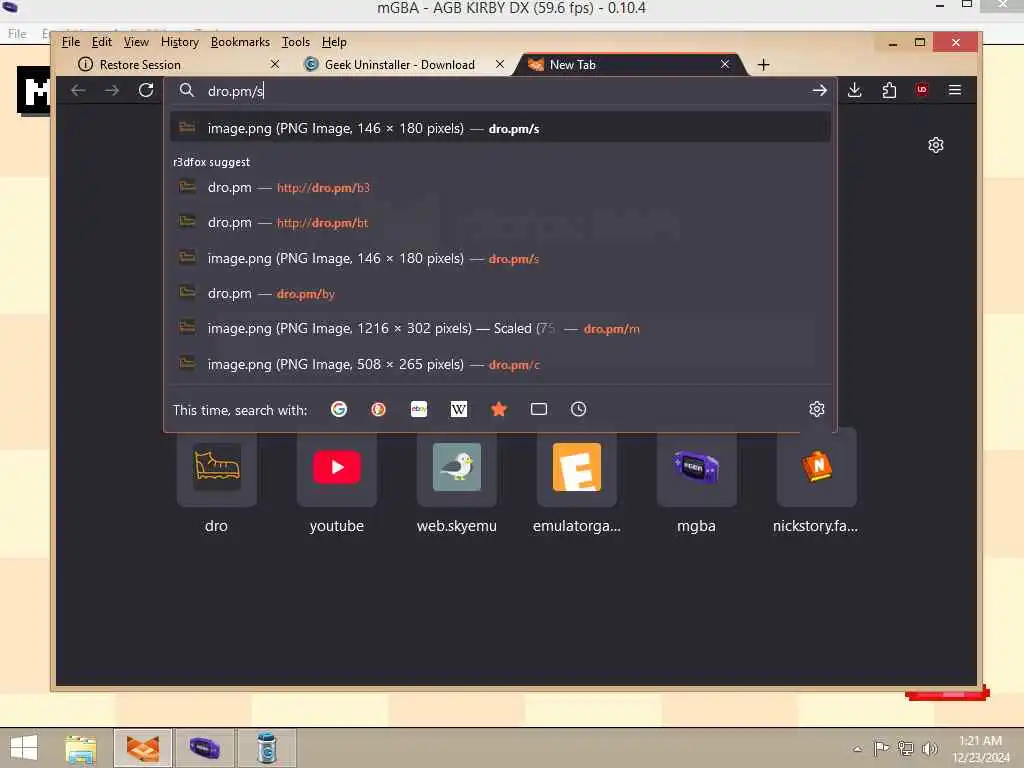Reload the current page
1024x768 pixels.
[x=146, y=90]
